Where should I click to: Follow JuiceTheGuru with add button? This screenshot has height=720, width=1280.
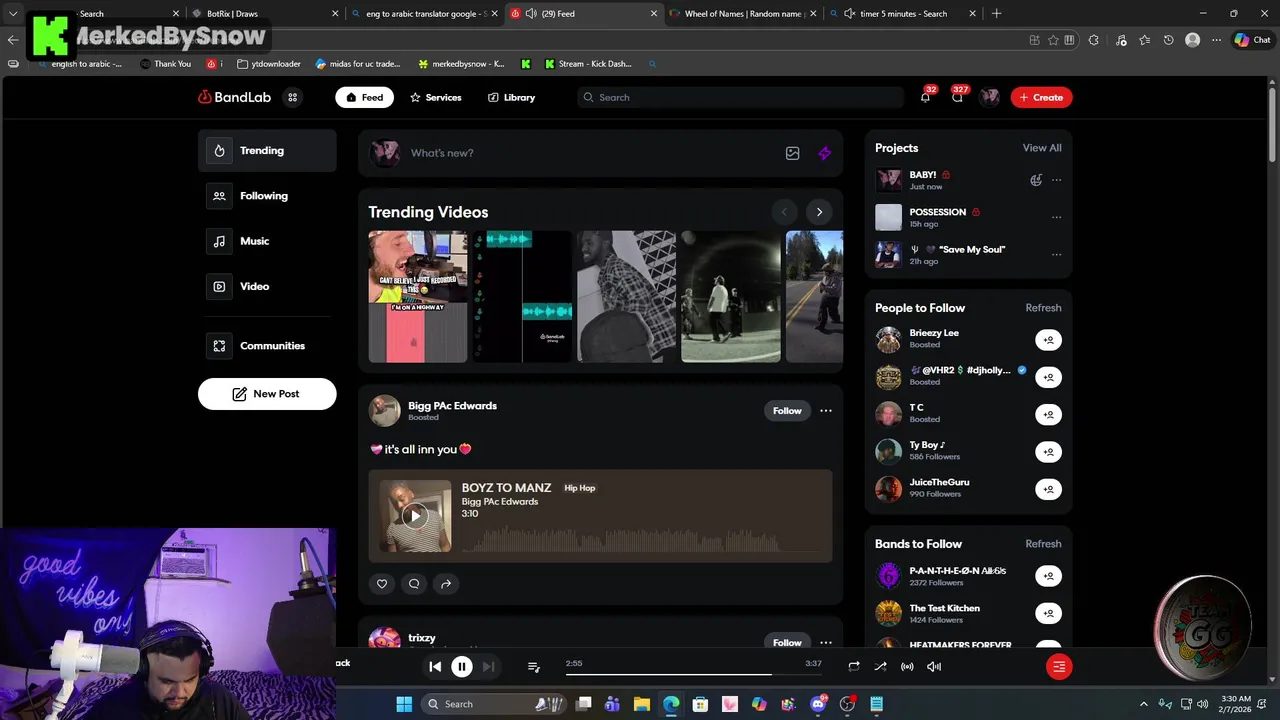coord(1048,489)
